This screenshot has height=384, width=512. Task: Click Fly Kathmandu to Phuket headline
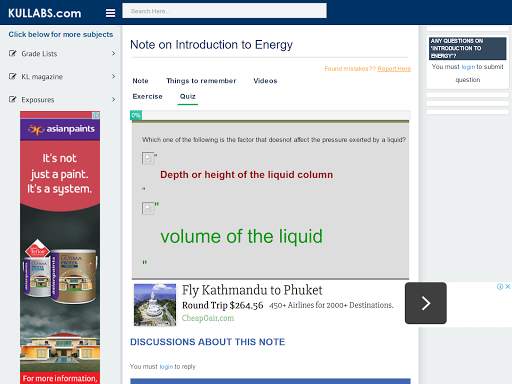[x=252, y=290]
